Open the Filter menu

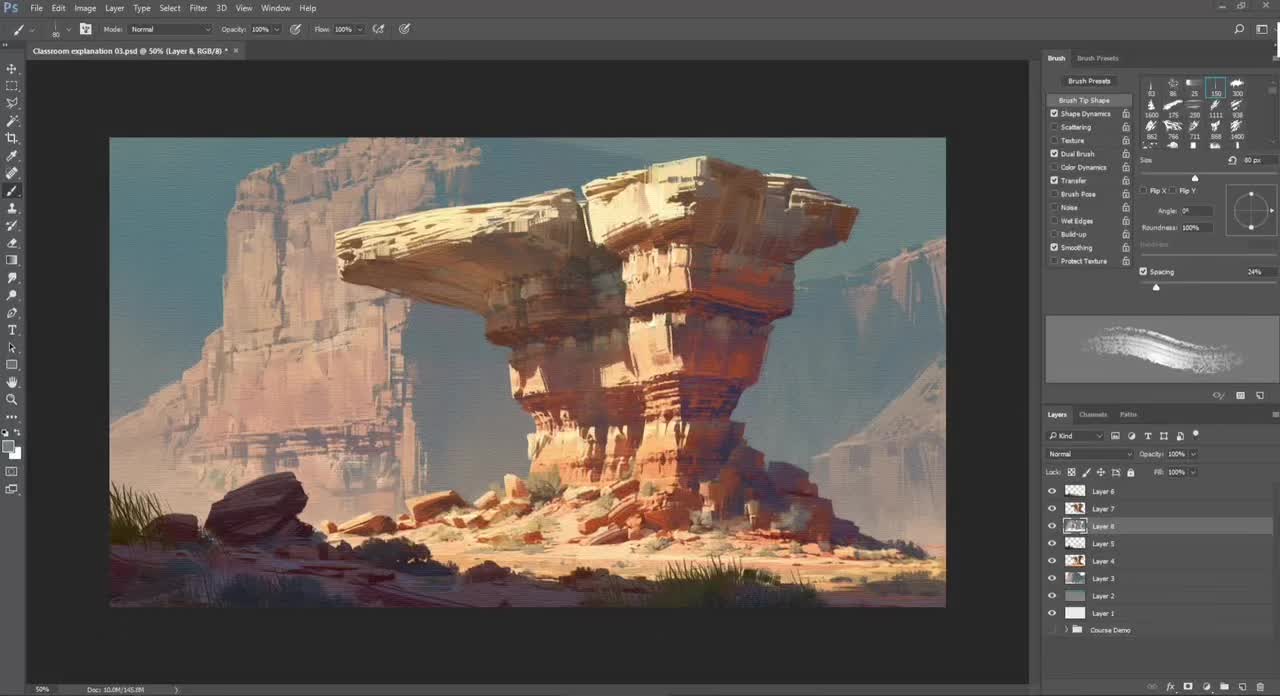pyautogui.click(x=198, y=8)
